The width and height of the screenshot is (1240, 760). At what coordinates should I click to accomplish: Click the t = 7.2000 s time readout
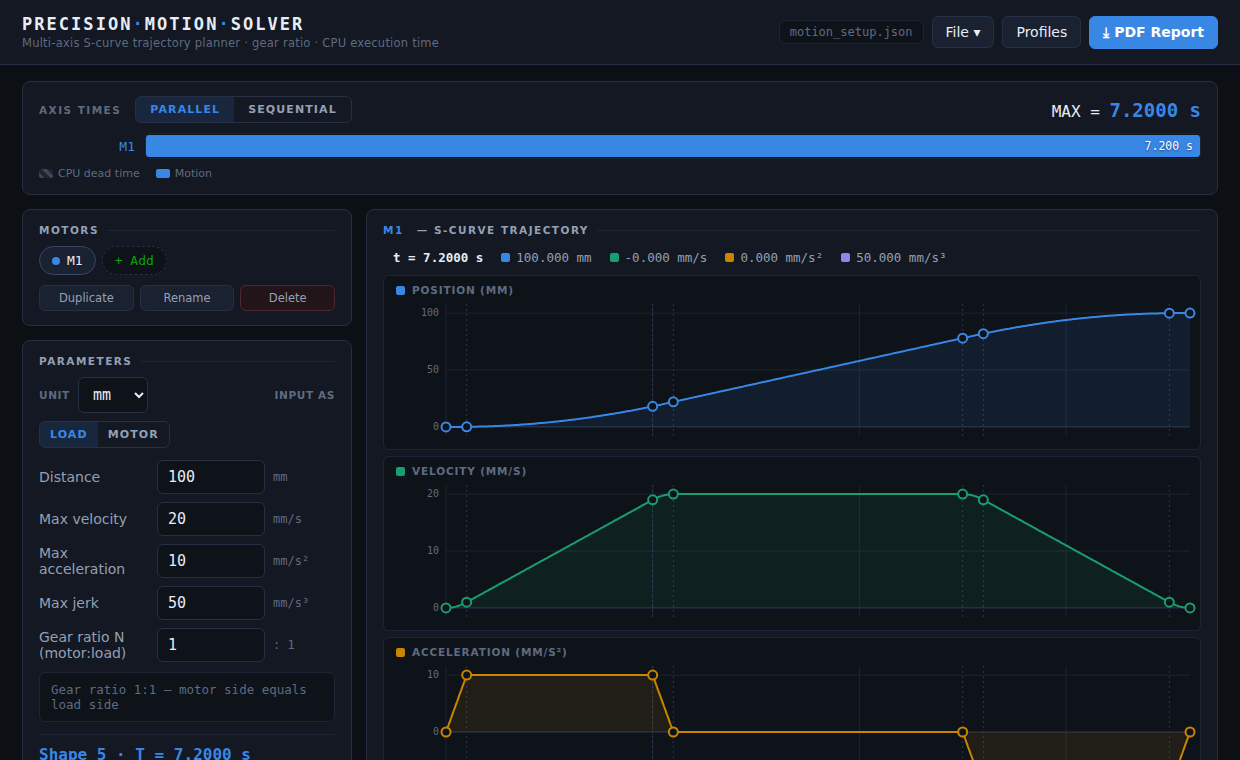click(x=438, y=258)
